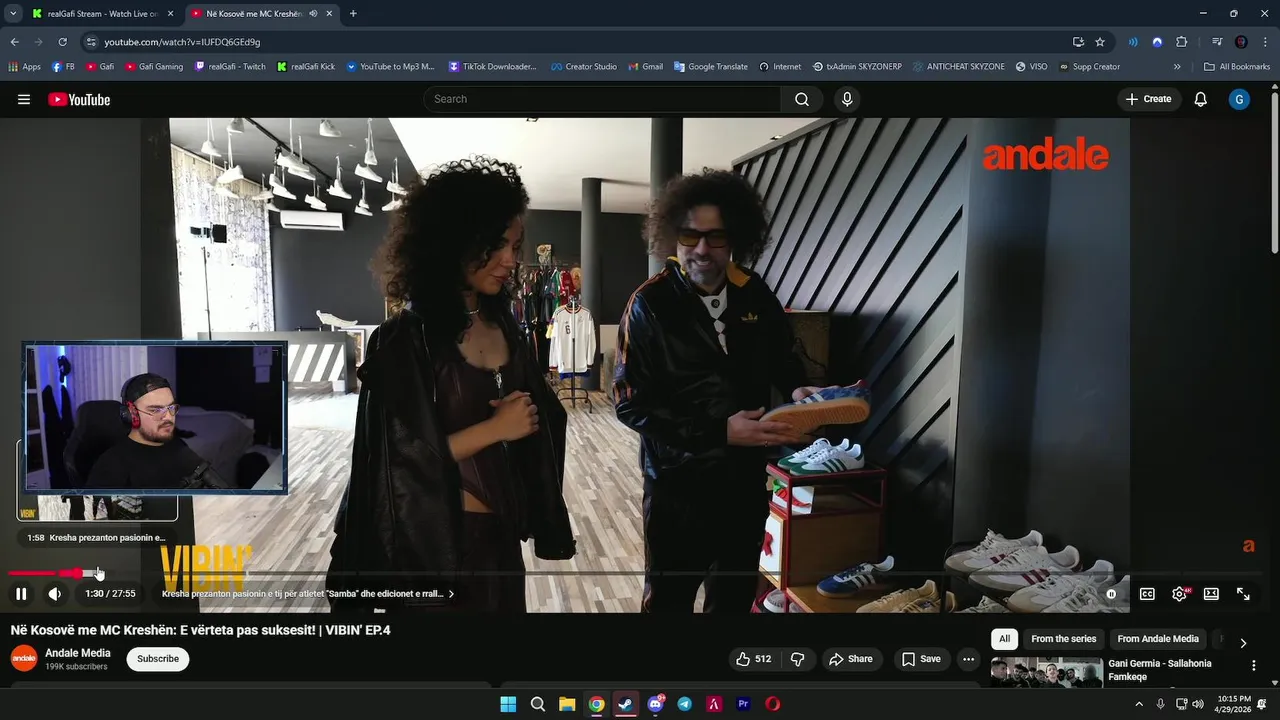The width and height of the screenshot is (1280, 720).
Task: Open the All Bookmarks folder
Action: click(x=1237, y=67)
